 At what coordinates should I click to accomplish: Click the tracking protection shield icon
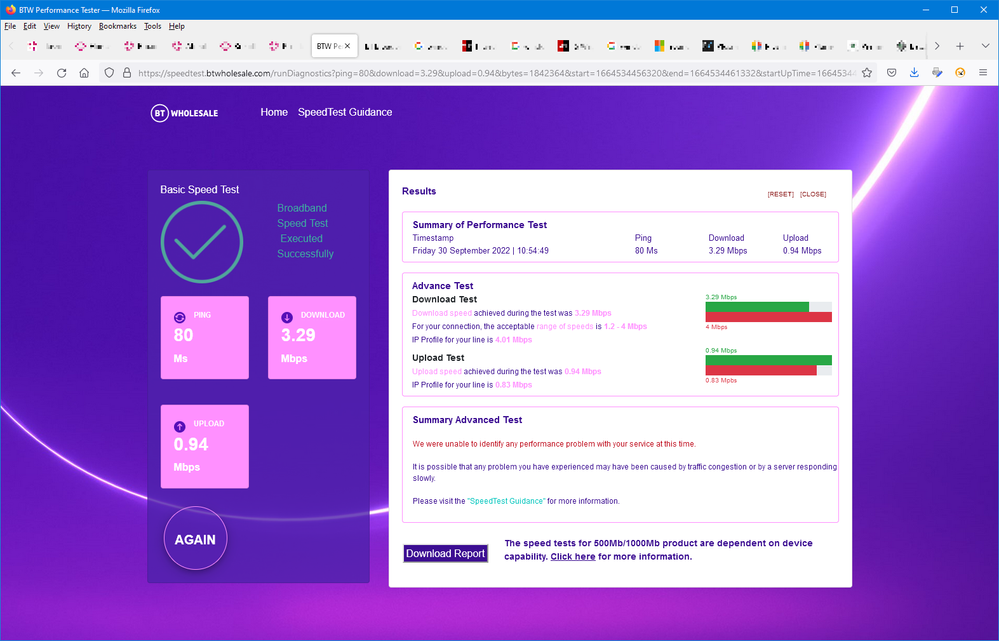(x=110, y=73)
